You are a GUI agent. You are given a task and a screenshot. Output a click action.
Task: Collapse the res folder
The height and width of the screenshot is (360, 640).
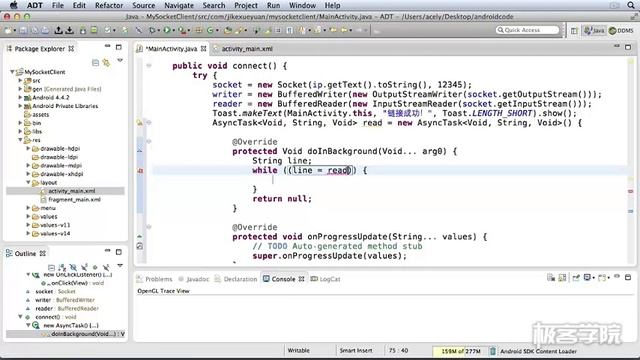[x=20, y=140]
